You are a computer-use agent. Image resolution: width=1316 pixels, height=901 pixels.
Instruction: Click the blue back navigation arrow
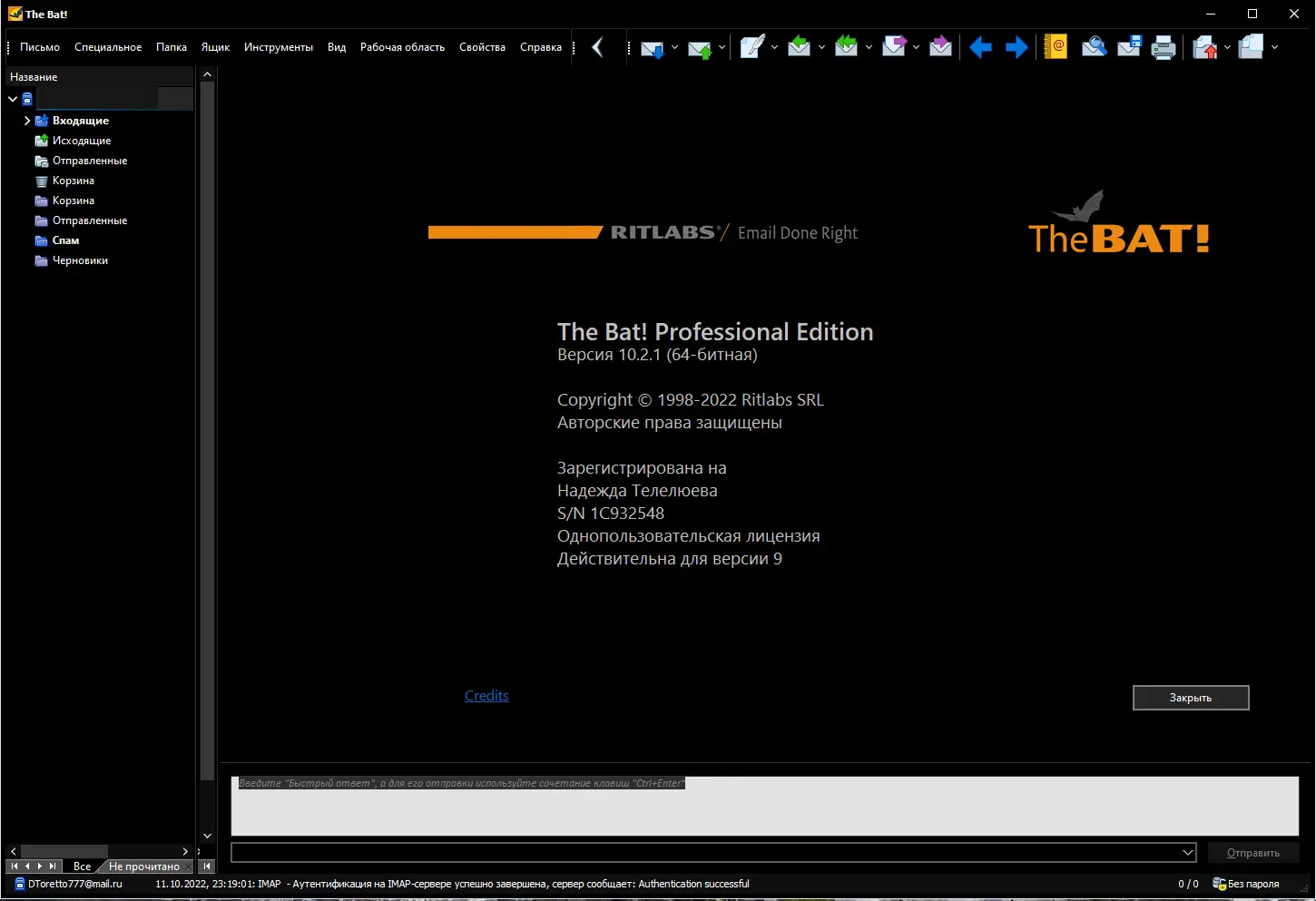coord(980,47)
